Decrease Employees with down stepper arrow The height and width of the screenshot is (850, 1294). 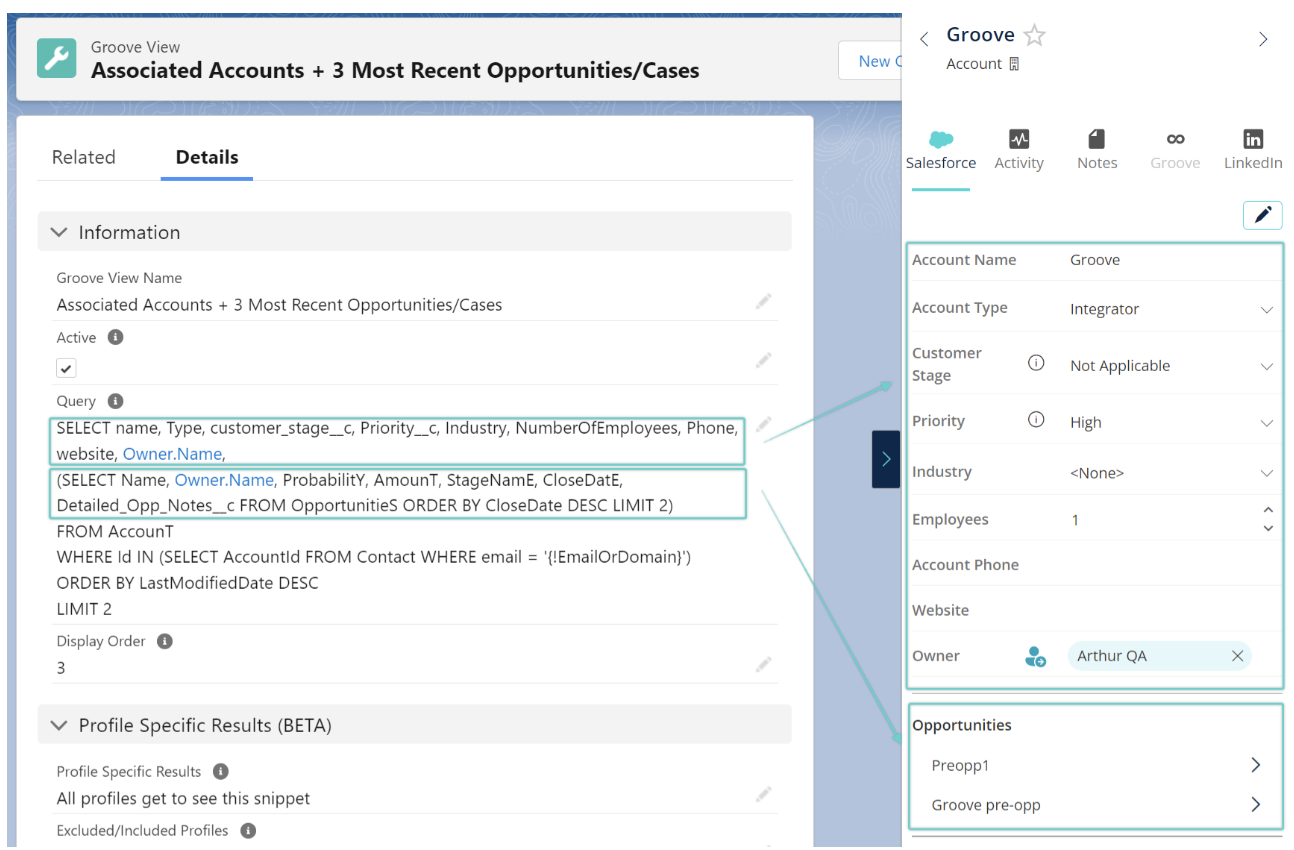1268,528
